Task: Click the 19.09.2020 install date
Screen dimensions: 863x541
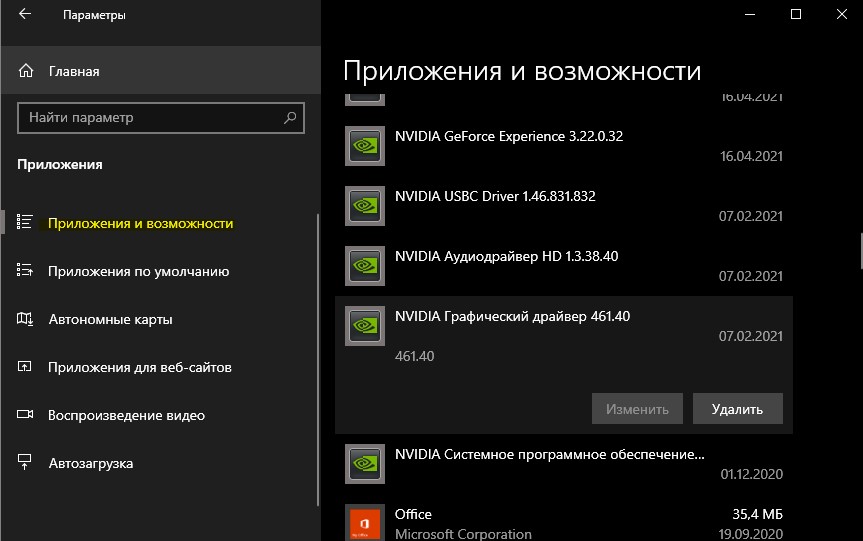Action: [x=751, y=534]
